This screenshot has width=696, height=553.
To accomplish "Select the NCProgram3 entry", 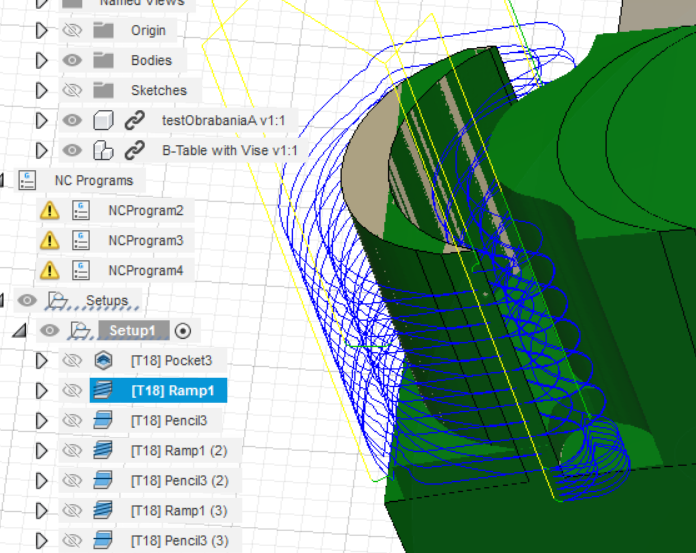I will 146,241.
